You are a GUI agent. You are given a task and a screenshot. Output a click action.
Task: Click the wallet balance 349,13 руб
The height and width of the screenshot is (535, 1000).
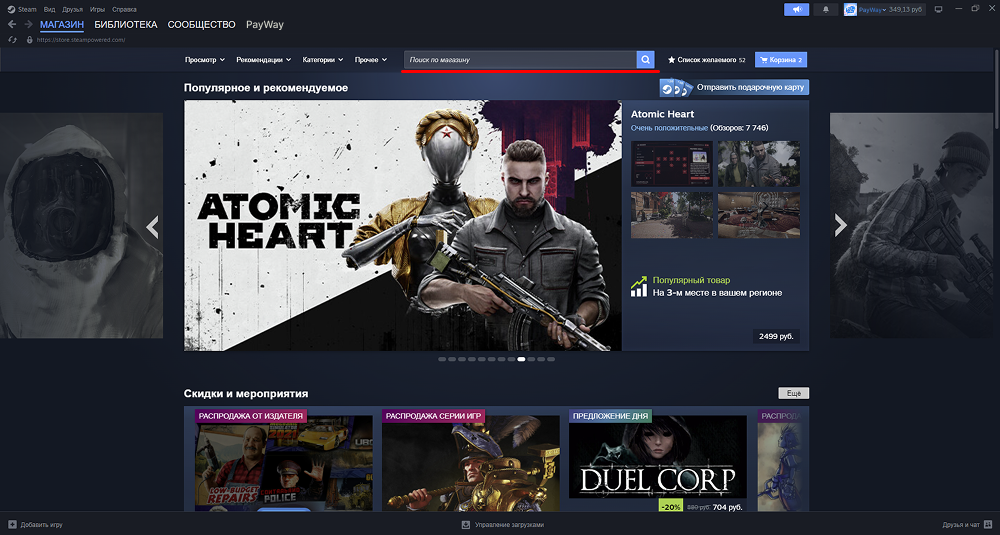(x=906, y=10)
